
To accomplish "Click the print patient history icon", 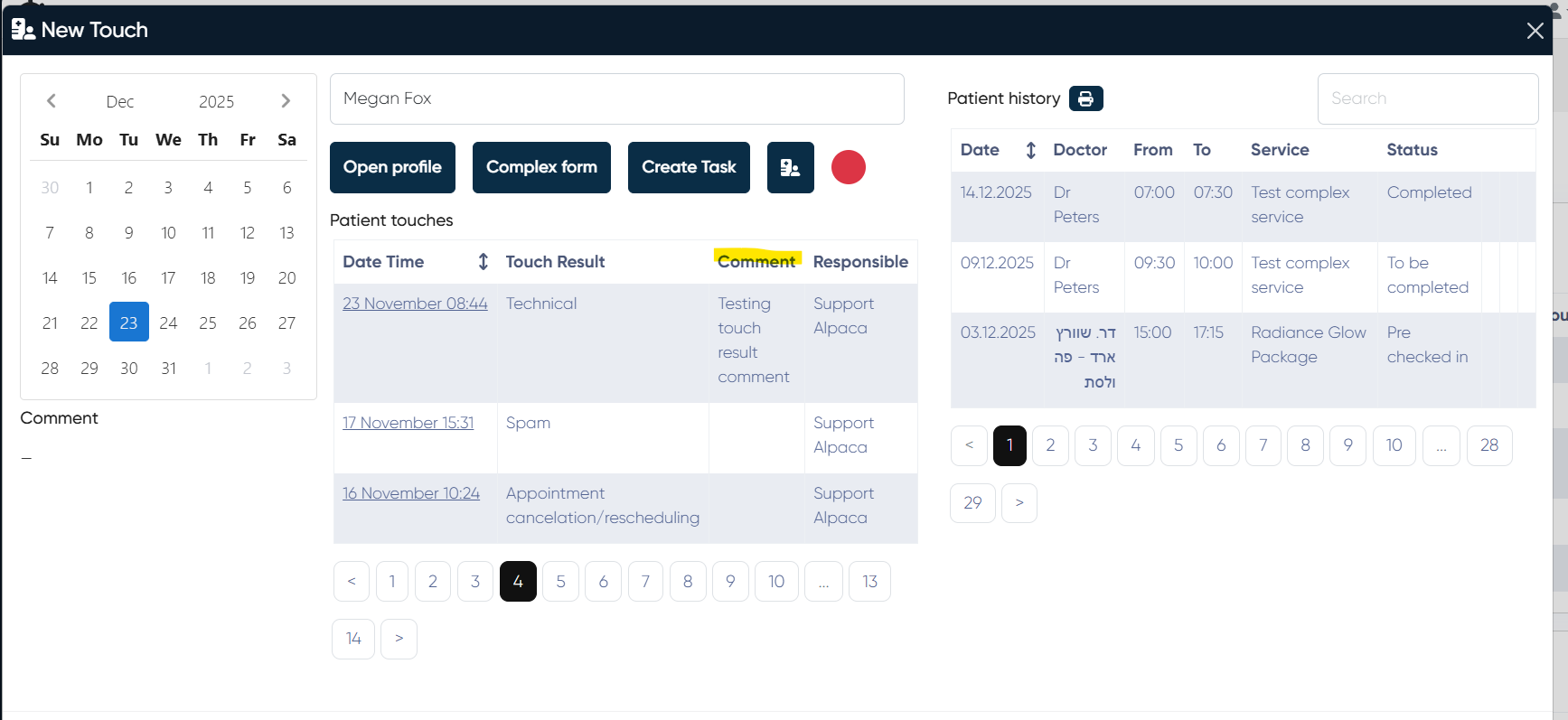I will coord(1085,98).
